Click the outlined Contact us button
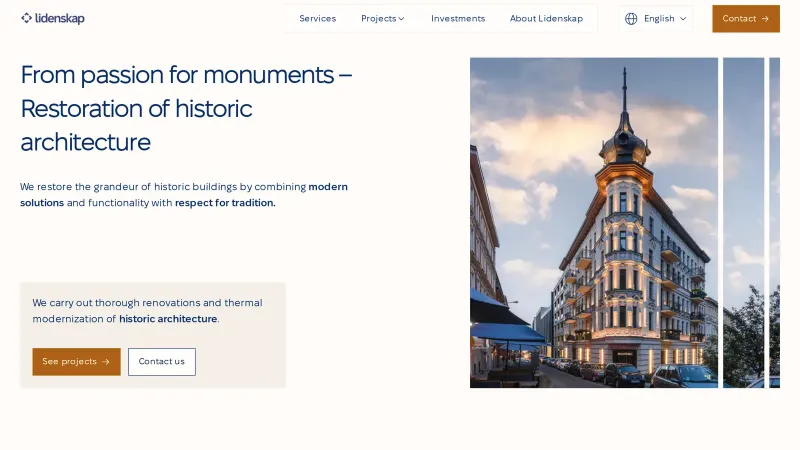 tap(161, 362)
